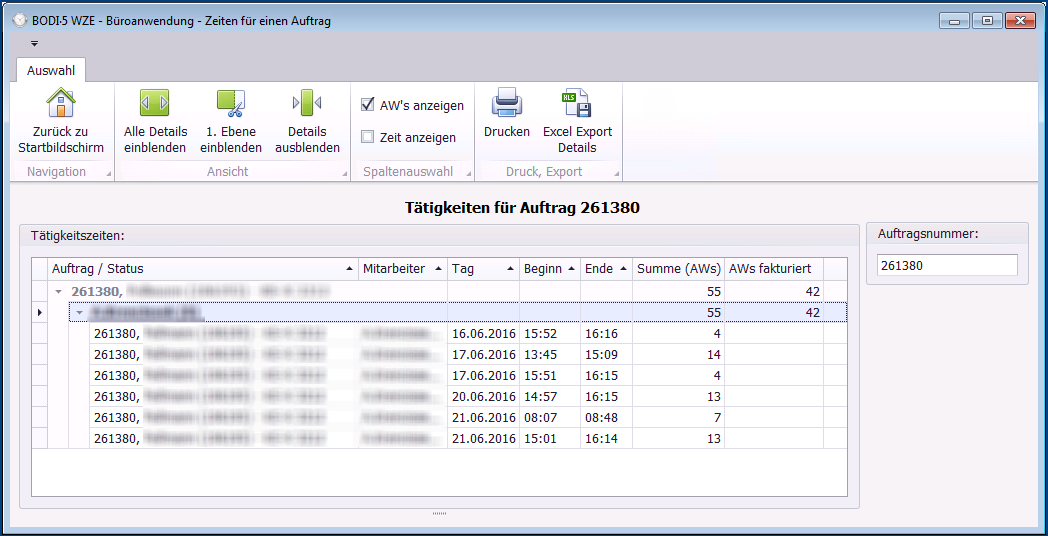
Task: Click the Alle Details einblenden icon
Action: (x=155, y=103)
